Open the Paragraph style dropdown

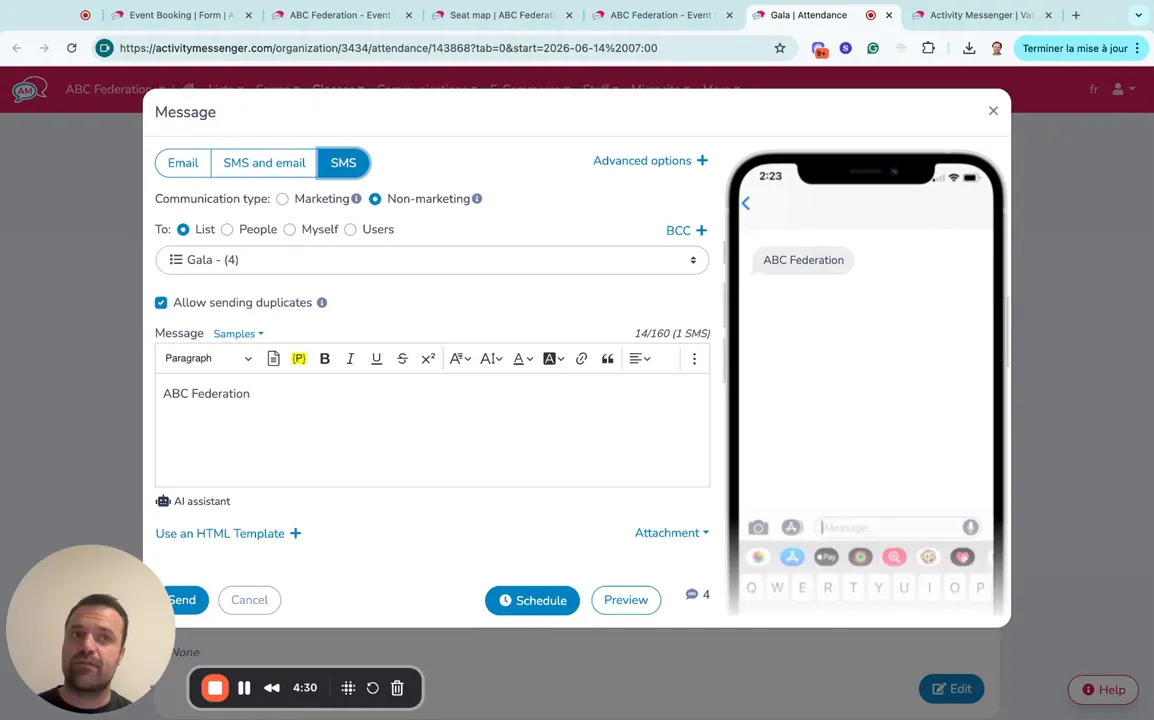208,359
